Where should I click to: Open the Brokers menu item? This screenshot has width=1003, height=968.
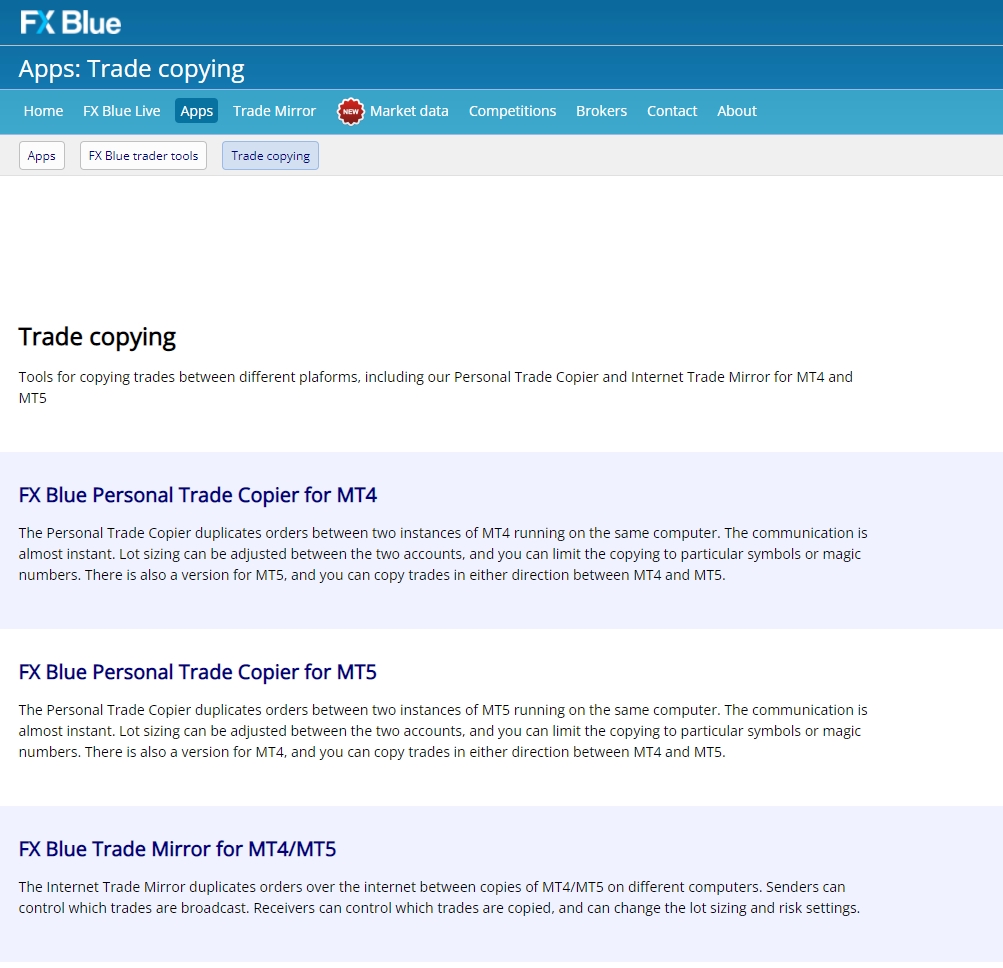coord(601,111)
